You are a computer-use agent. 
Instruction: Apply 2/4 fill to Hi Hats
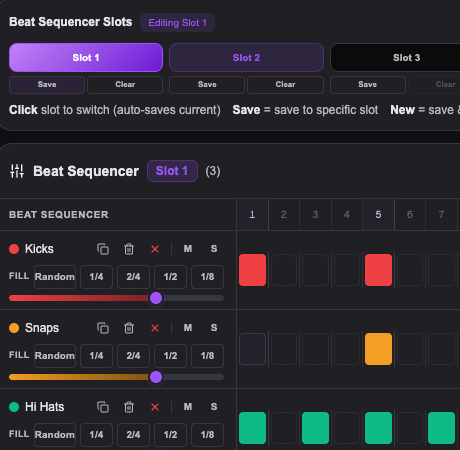point(133,435)
